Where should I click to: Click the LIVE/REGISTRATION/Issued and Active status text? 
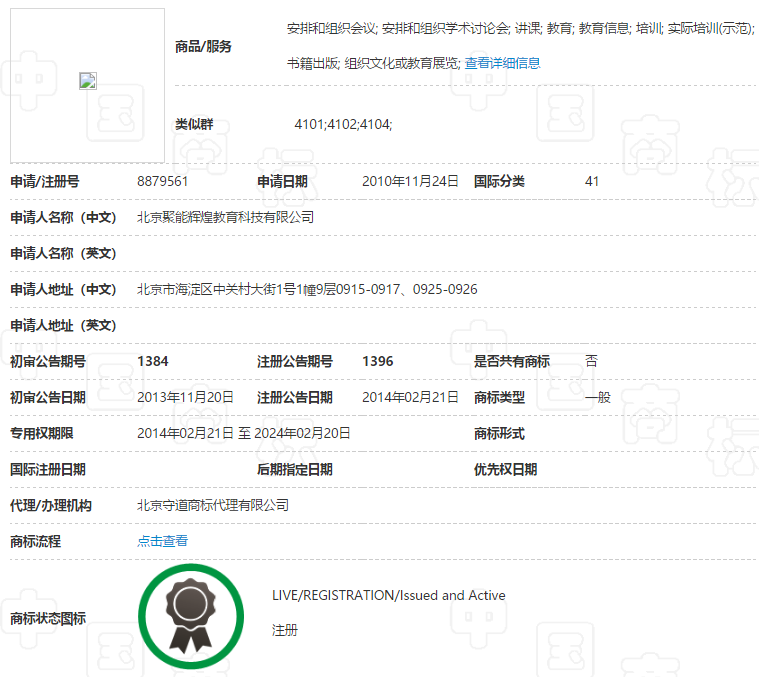[388, 595]
